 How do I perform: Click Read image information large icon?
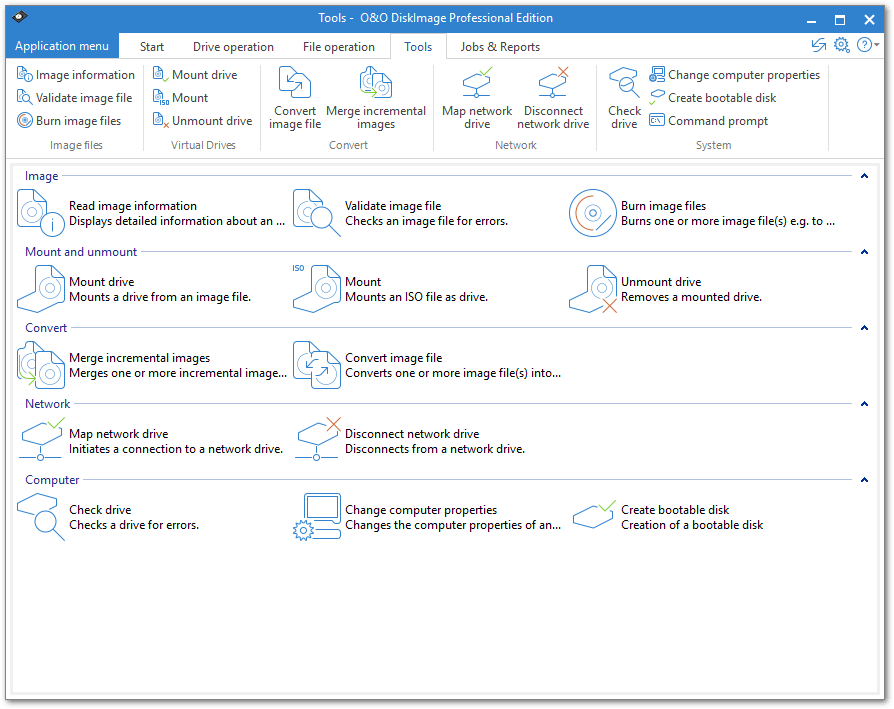tap(40, 213)
